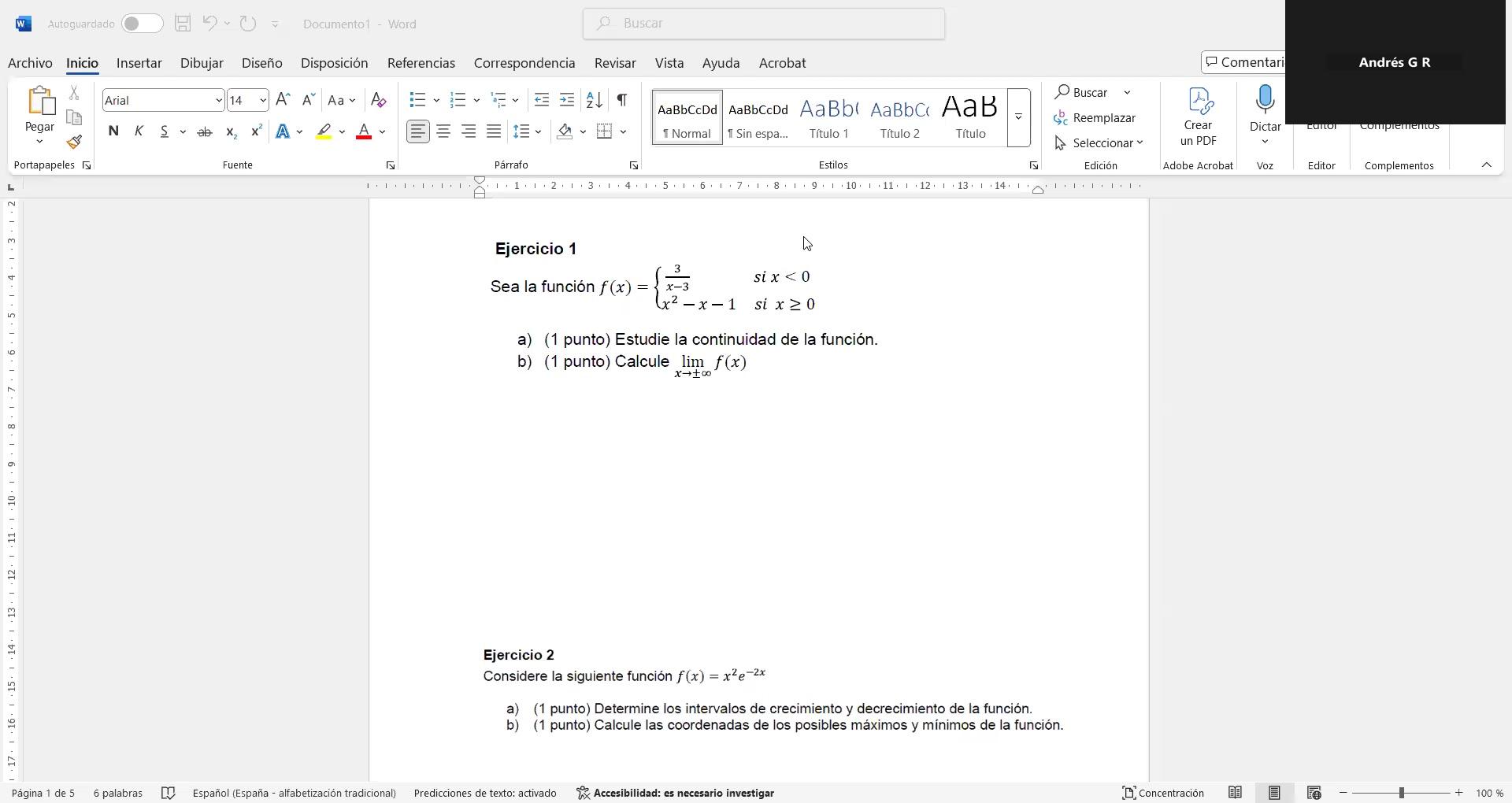Copy the selection

coord(74,118)
